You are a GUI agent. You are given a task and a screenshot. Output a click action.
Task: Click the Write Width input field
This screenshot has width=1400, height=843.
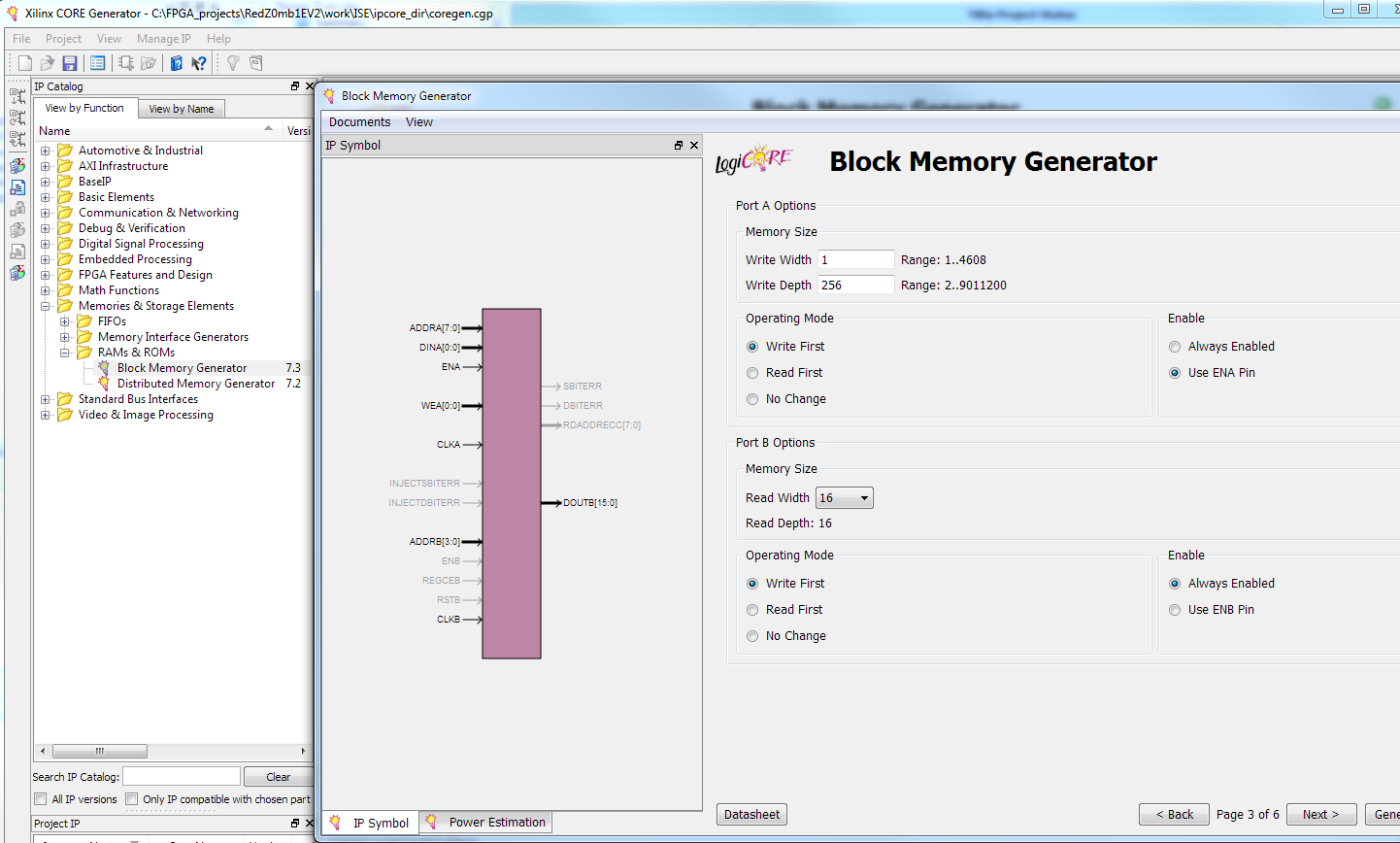coord(855,259)
